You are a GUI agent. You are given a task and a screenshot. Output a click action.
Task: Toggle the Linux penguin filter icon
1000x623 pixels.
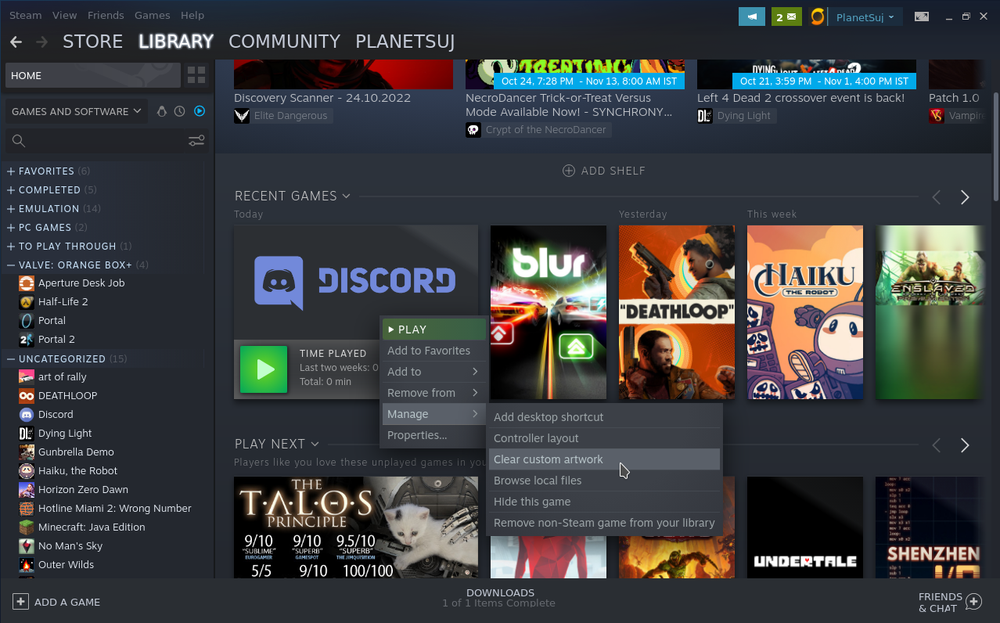tap(161, 111)
